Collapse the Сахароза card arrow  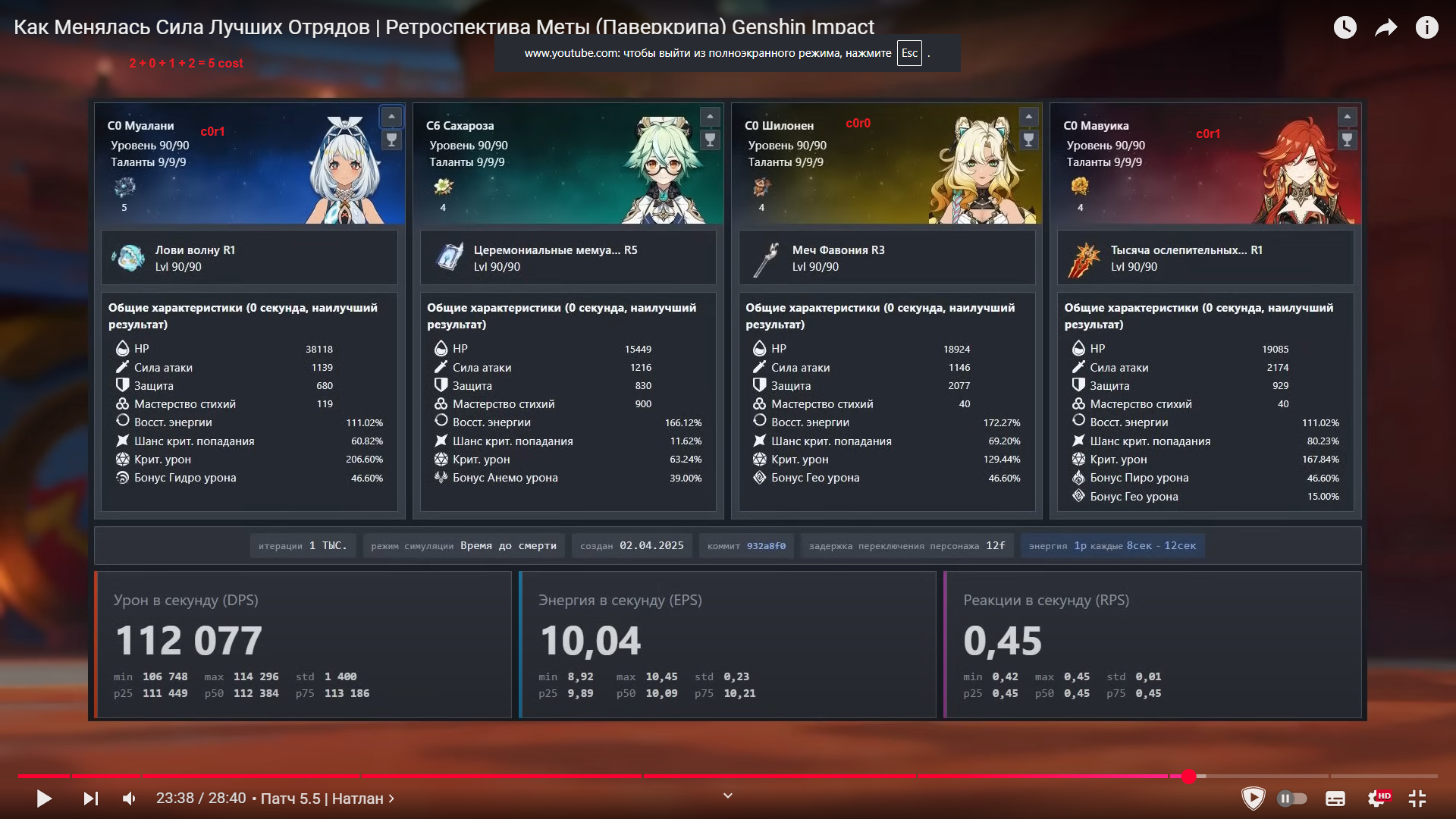point(710,117)
